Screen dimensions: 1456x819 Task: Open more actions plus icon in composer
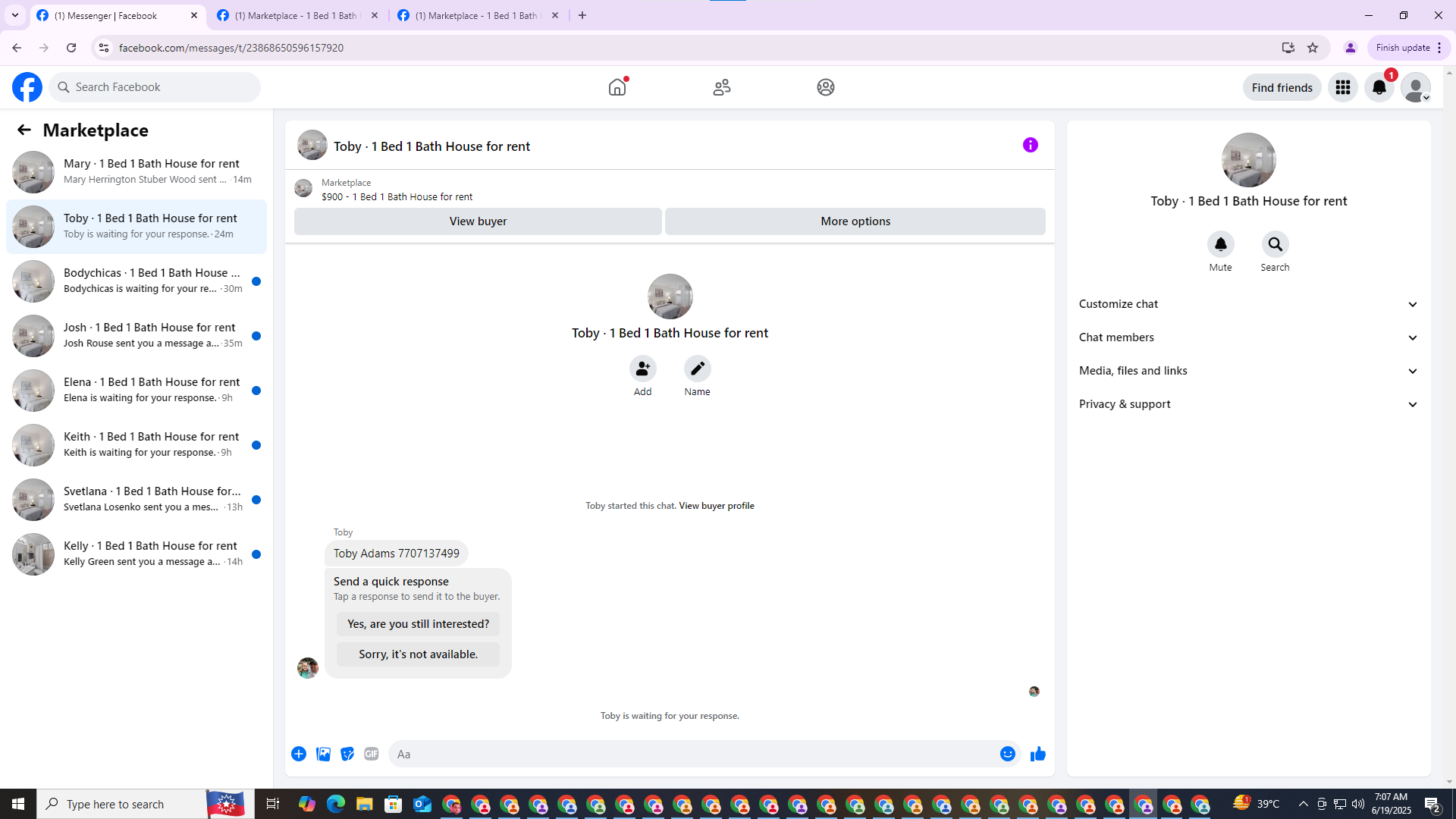[x=299, y=754]
